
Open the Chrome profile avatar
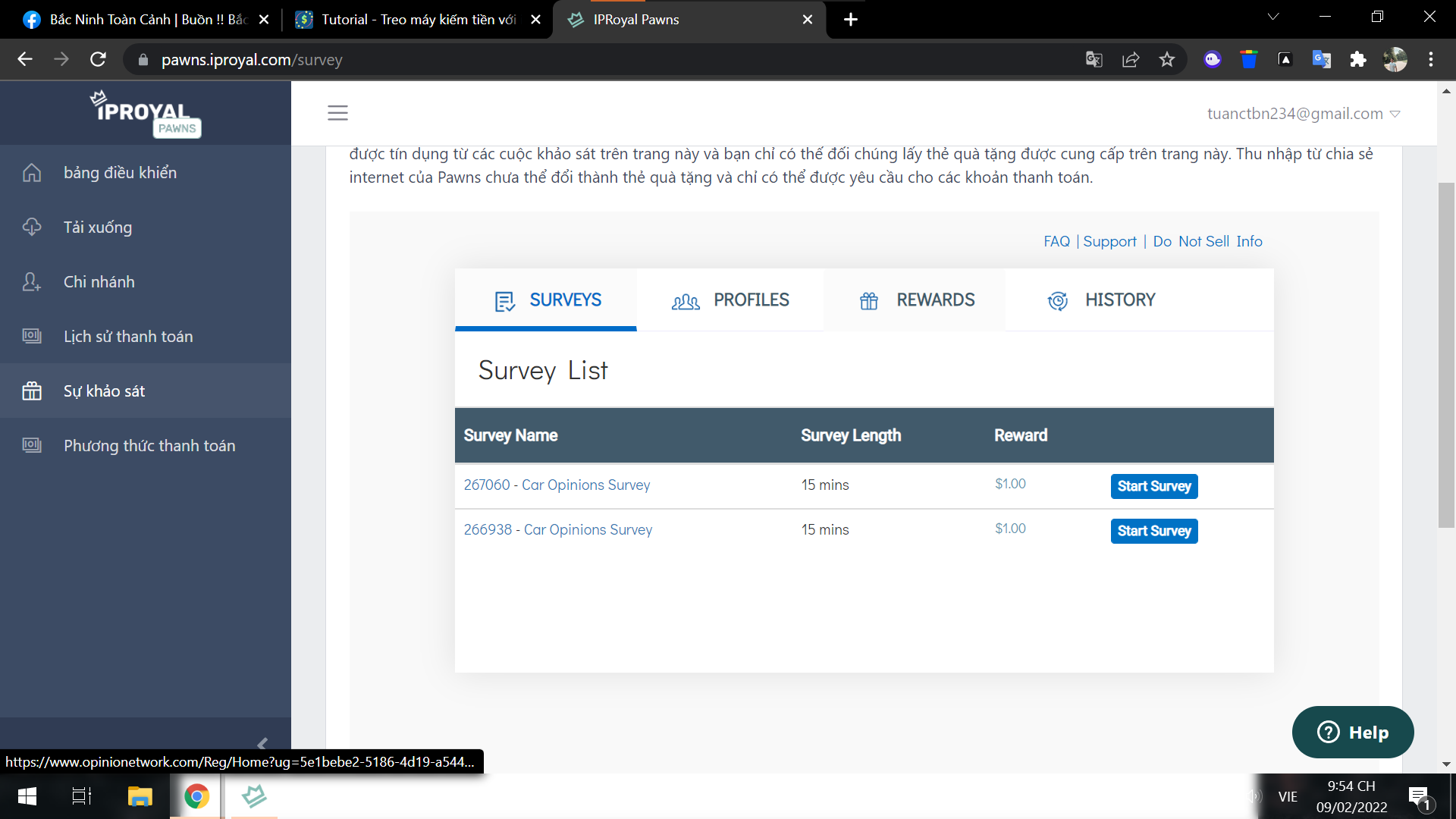[1395, 59]
